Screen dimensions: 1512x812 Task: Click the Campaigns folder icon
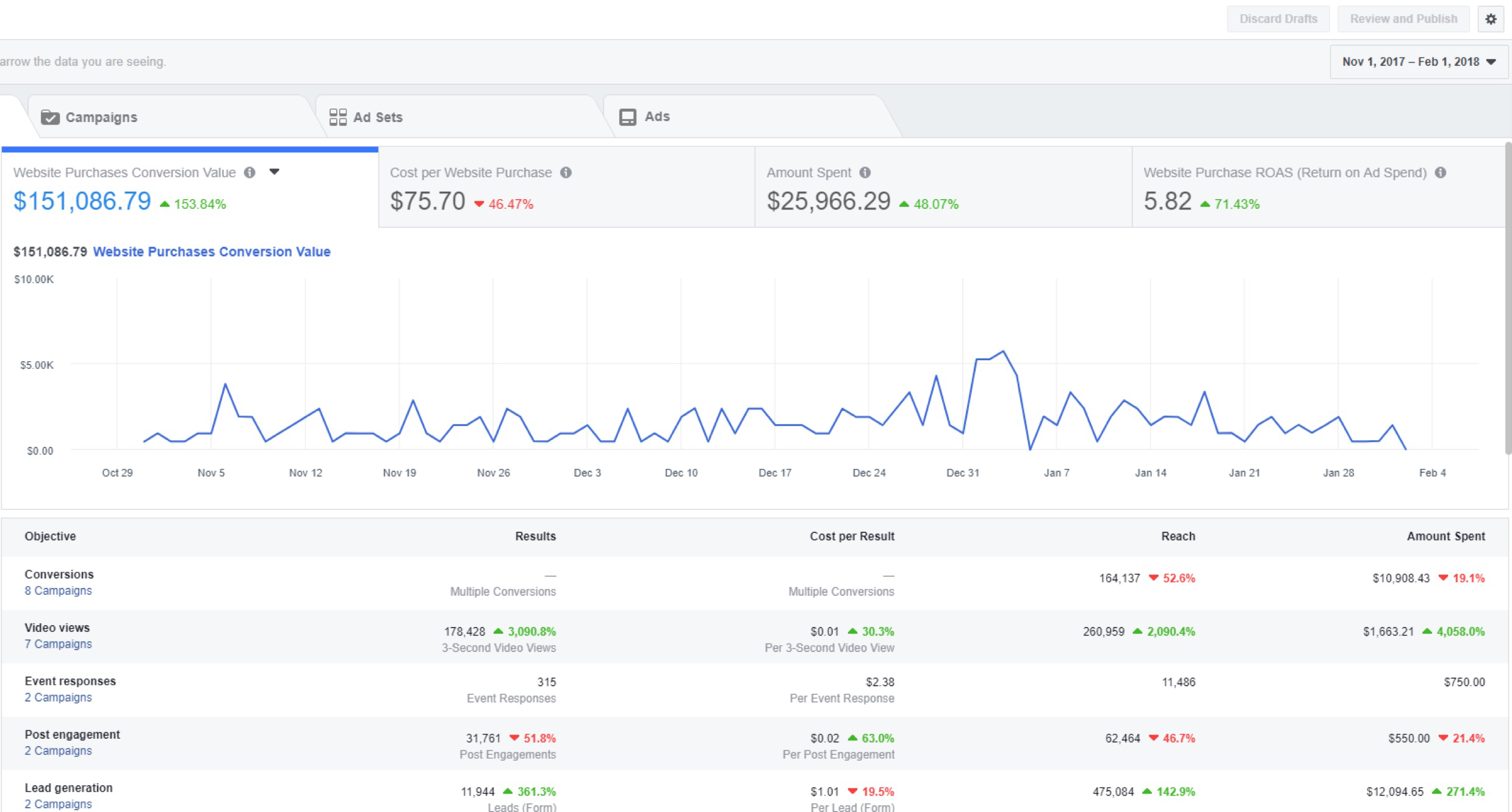pyautogui.click(x=50, y=117)
